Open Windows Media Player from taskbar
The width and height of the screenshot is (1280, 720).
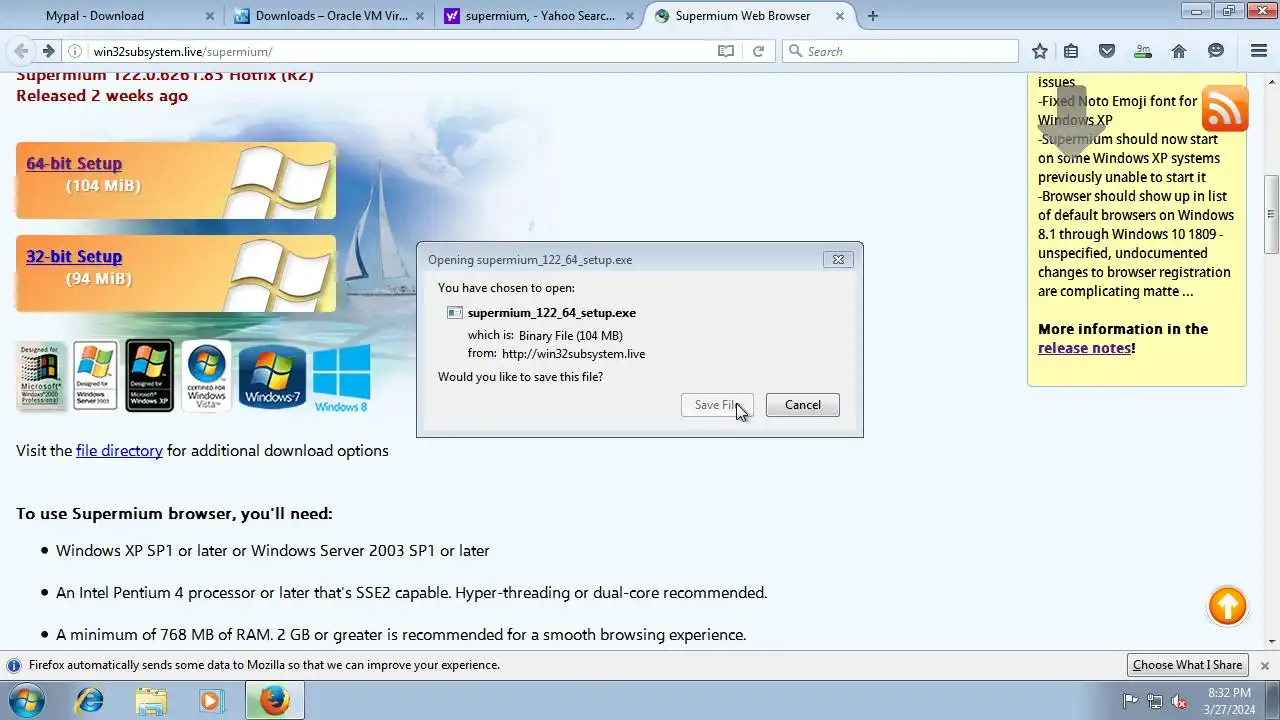(x=211, y=700)
